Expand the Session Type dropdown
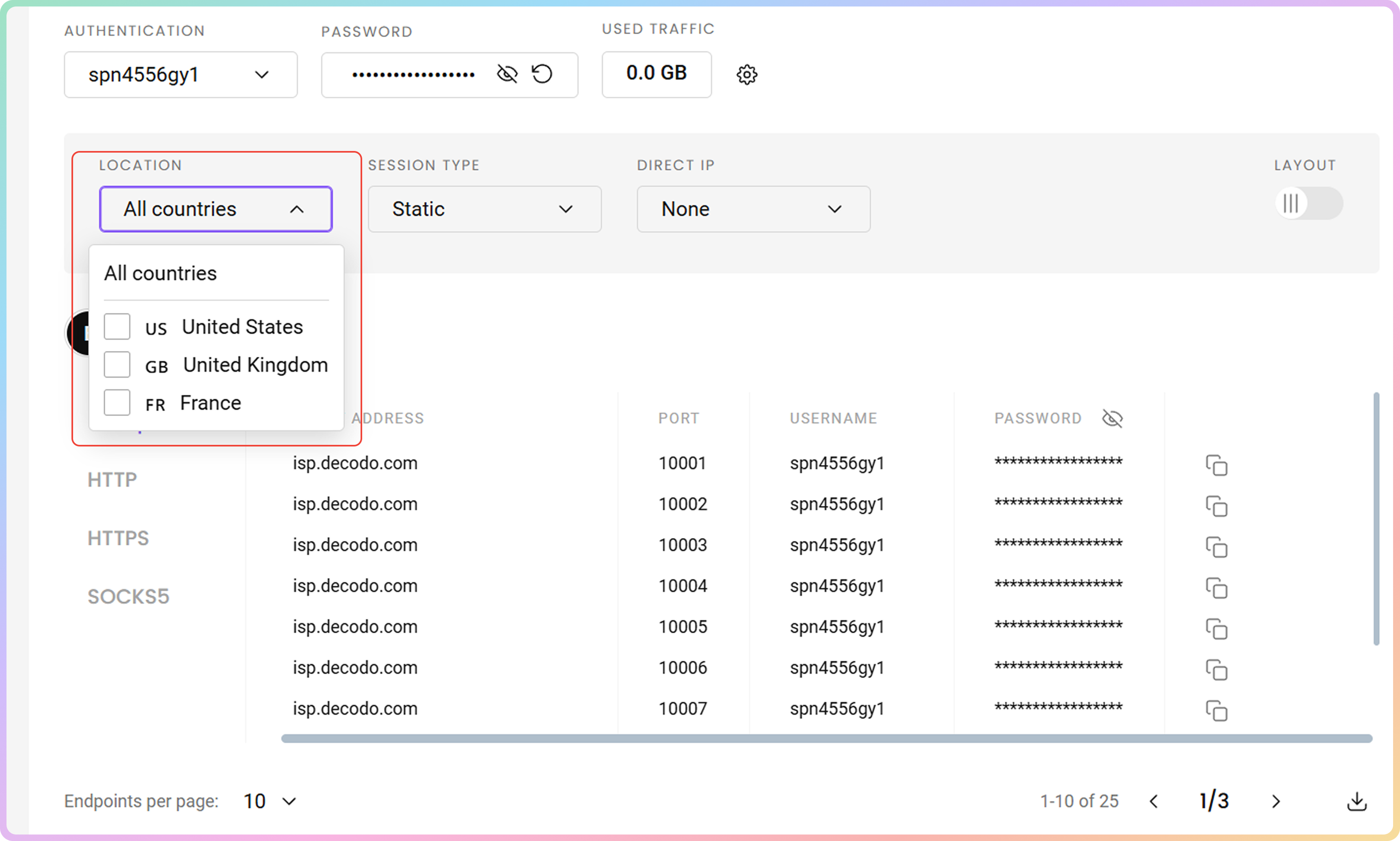This screenshot has height=841, width=1400. click(x=484, y=209)
